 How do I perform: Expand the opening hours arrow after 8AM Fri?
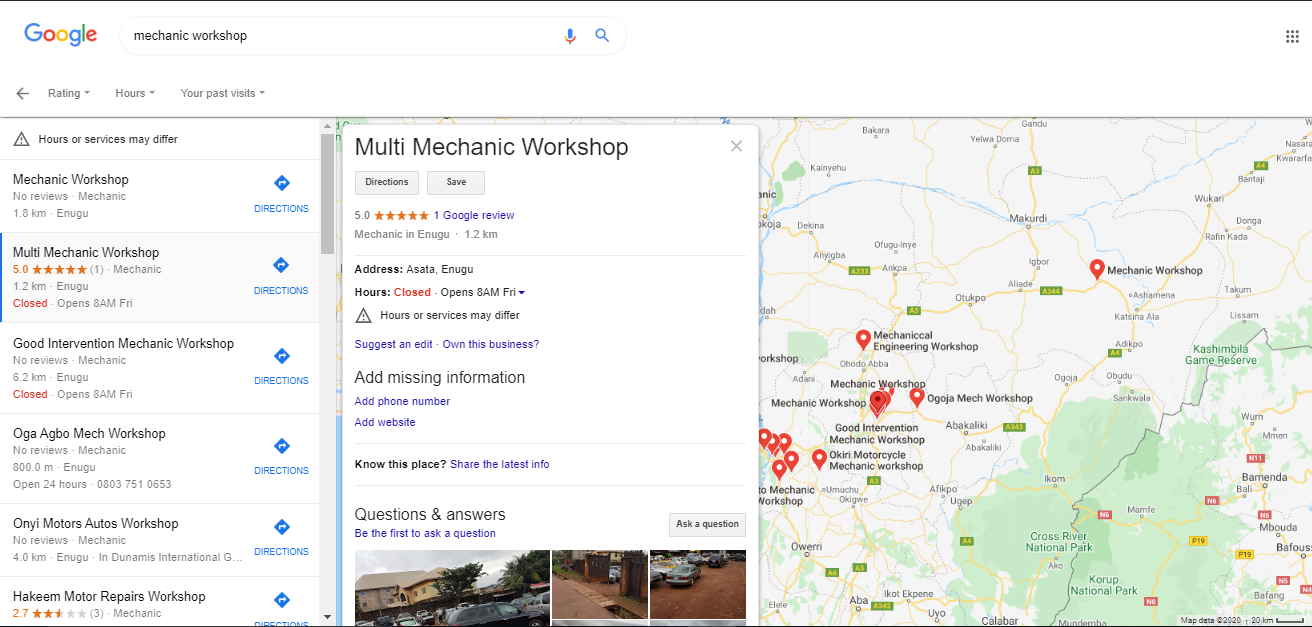tap(522, 293)
